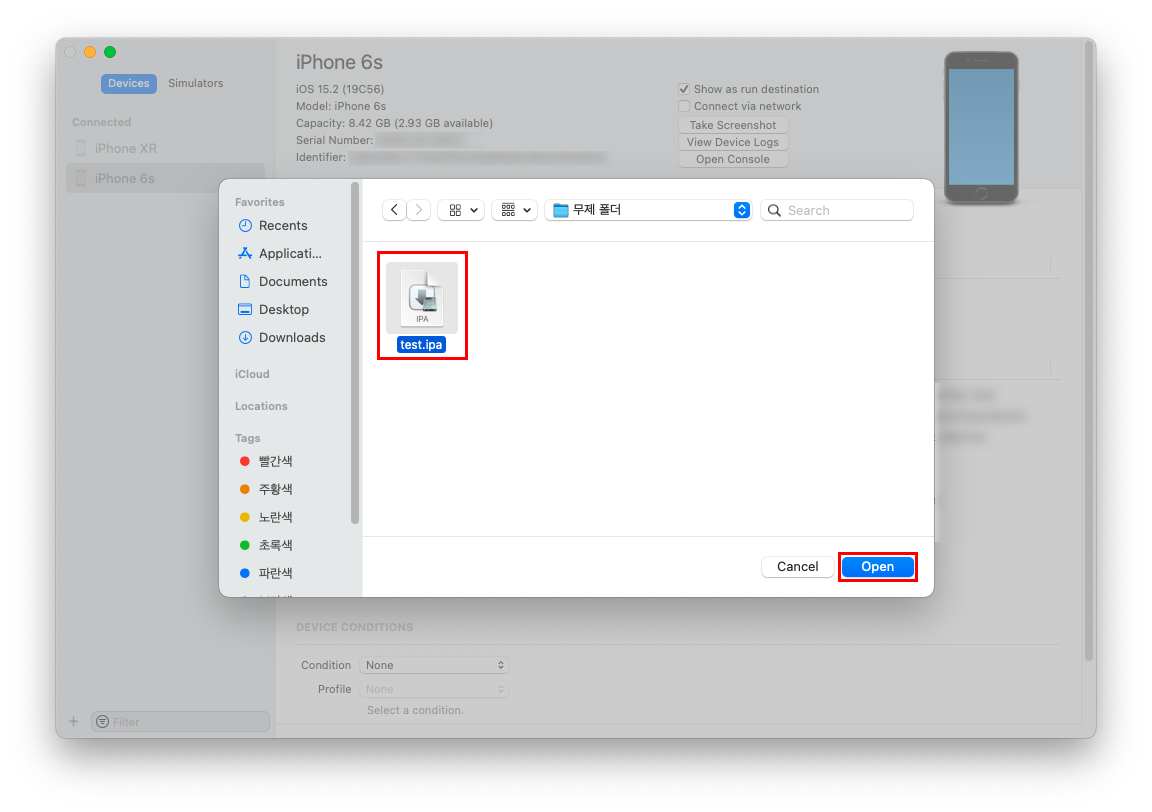The image size is (1152, 812).
Task: Click View Device Logs button
Action: (732, 142)
